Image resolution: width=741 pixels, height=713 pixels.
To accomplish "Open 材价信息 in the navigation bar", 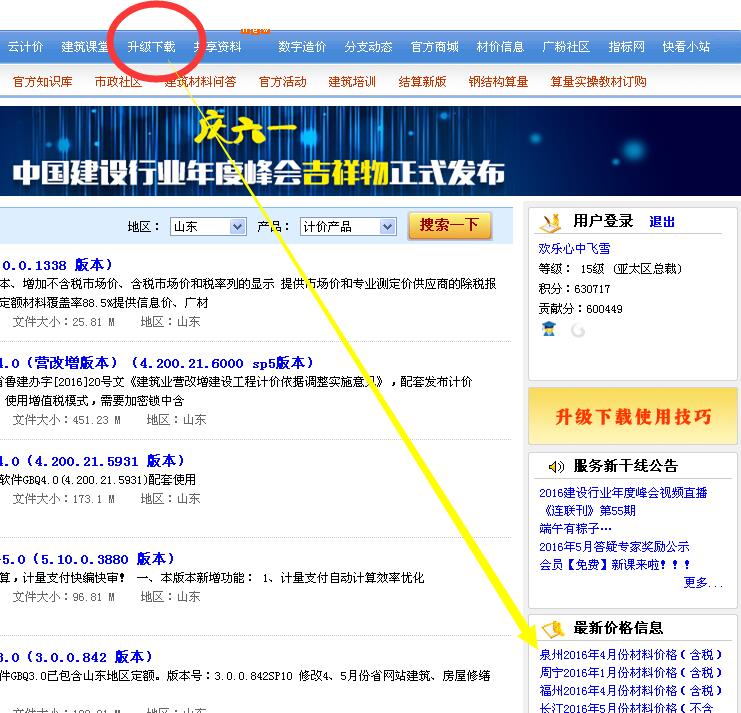I will (x=500, y=47).
